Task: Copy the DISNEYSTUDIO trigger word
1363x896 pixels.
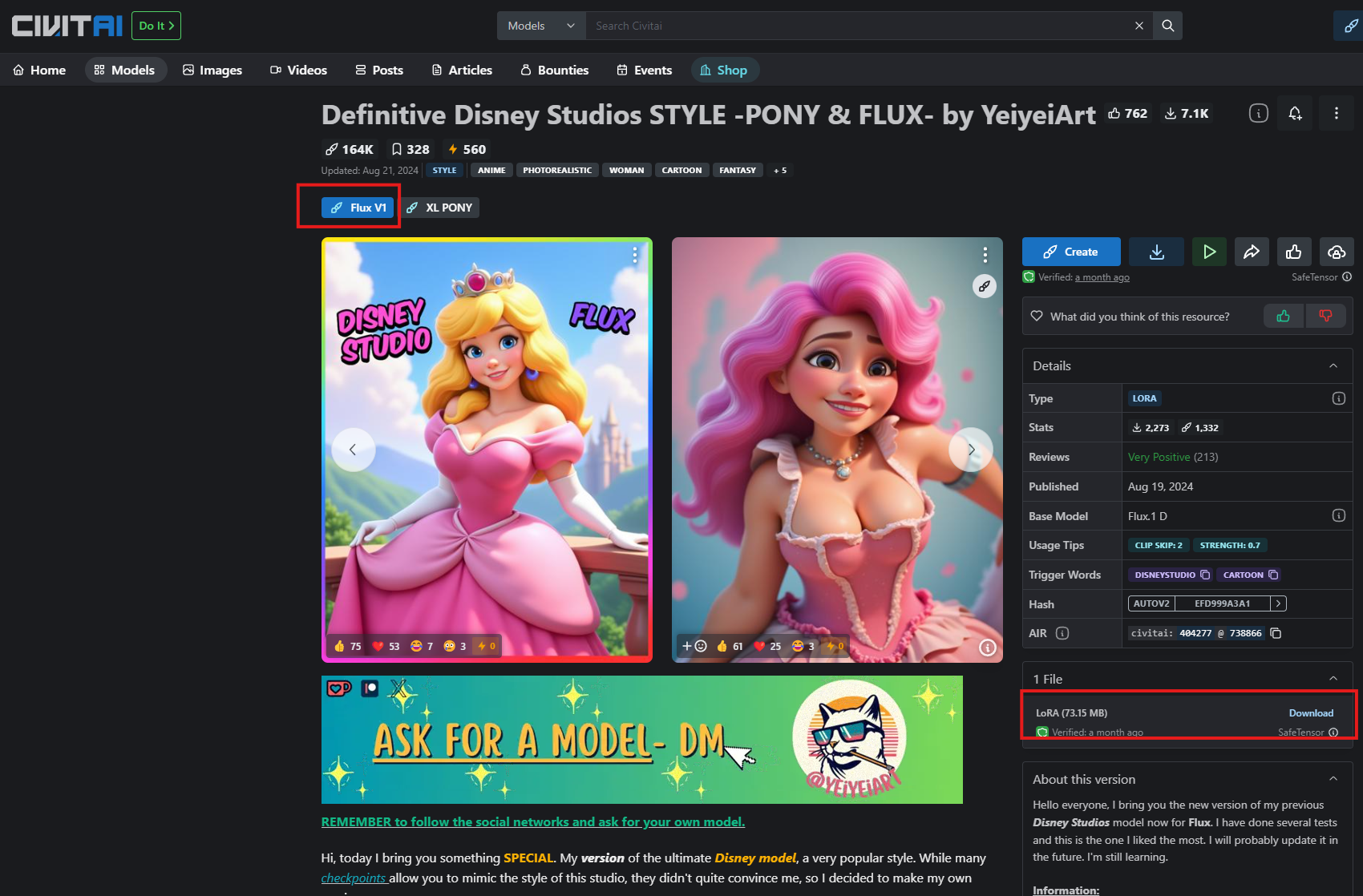Action: tap(1204, 575)
